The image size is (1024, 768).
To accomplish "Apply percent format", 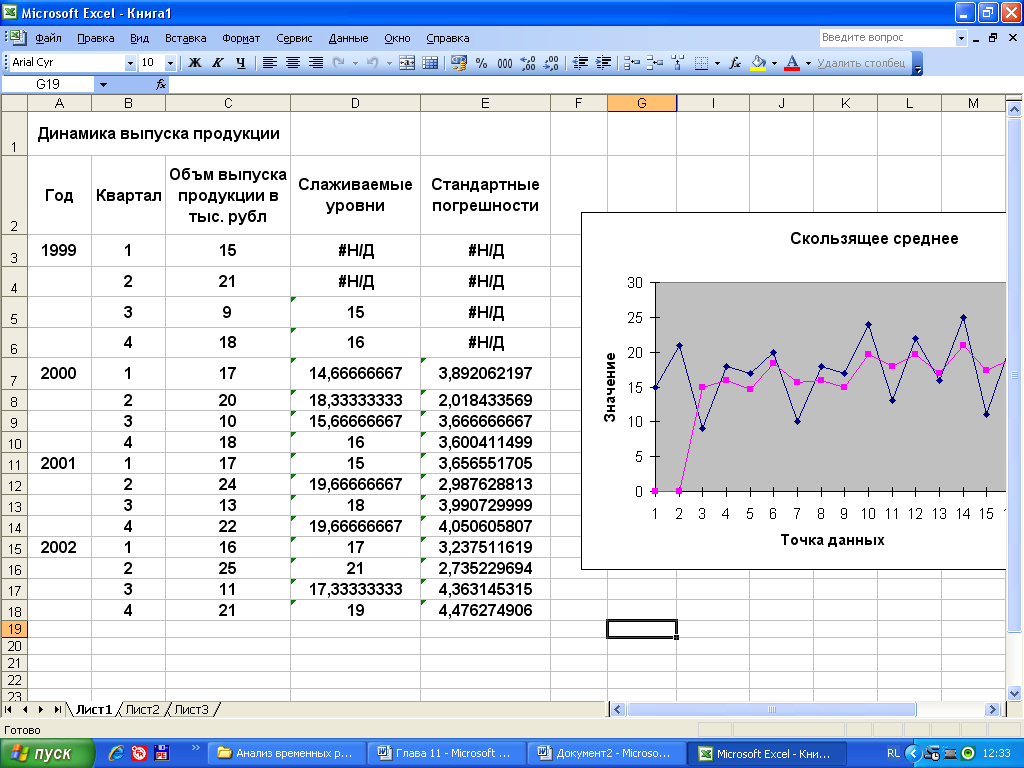I will coord(481,63).
